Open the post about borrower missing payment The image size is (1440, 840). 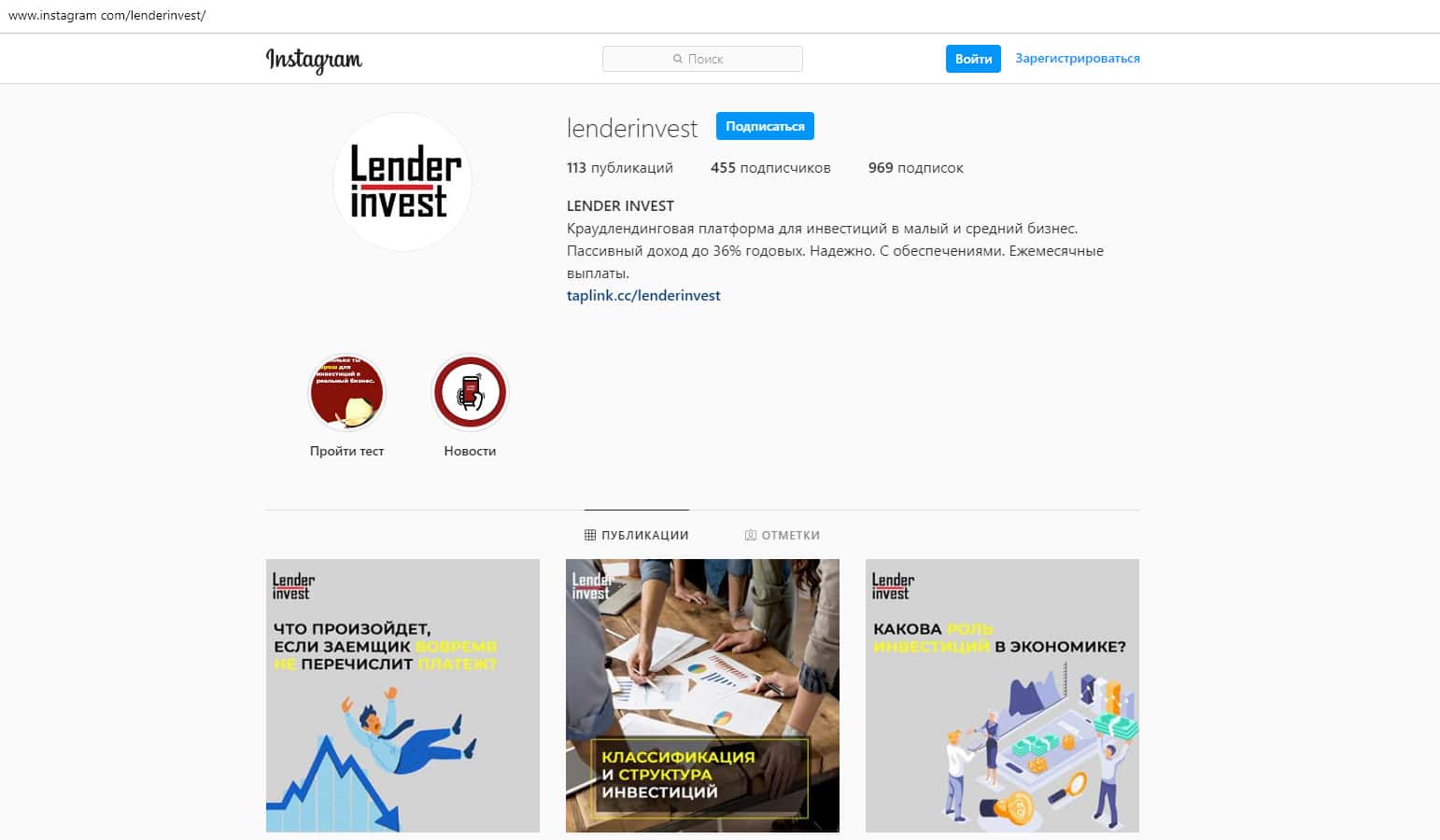pos(402,695)
